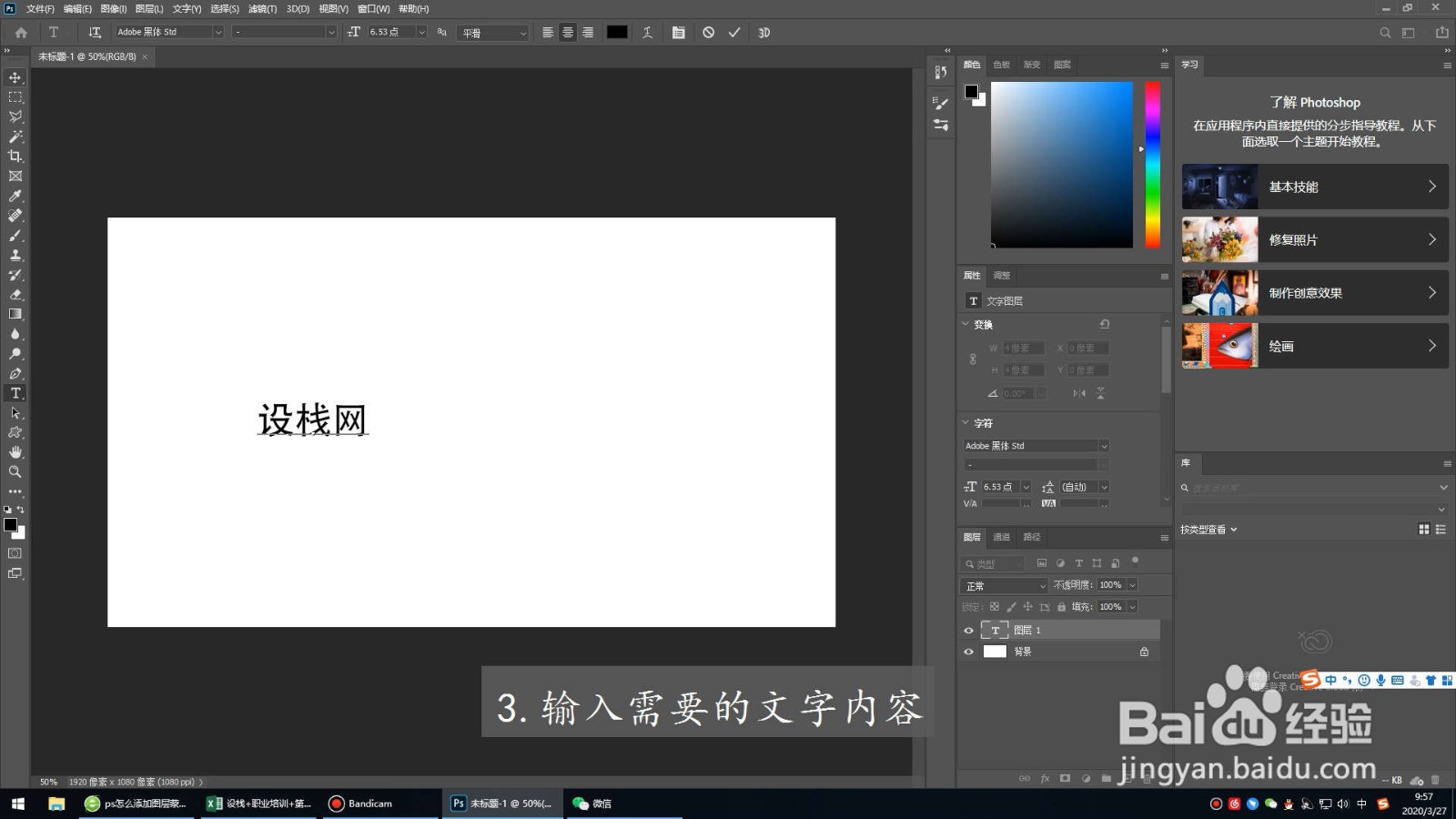Screen dimensions: 1456x819
Task: Select the Pen tool
Action: point(15,374)
